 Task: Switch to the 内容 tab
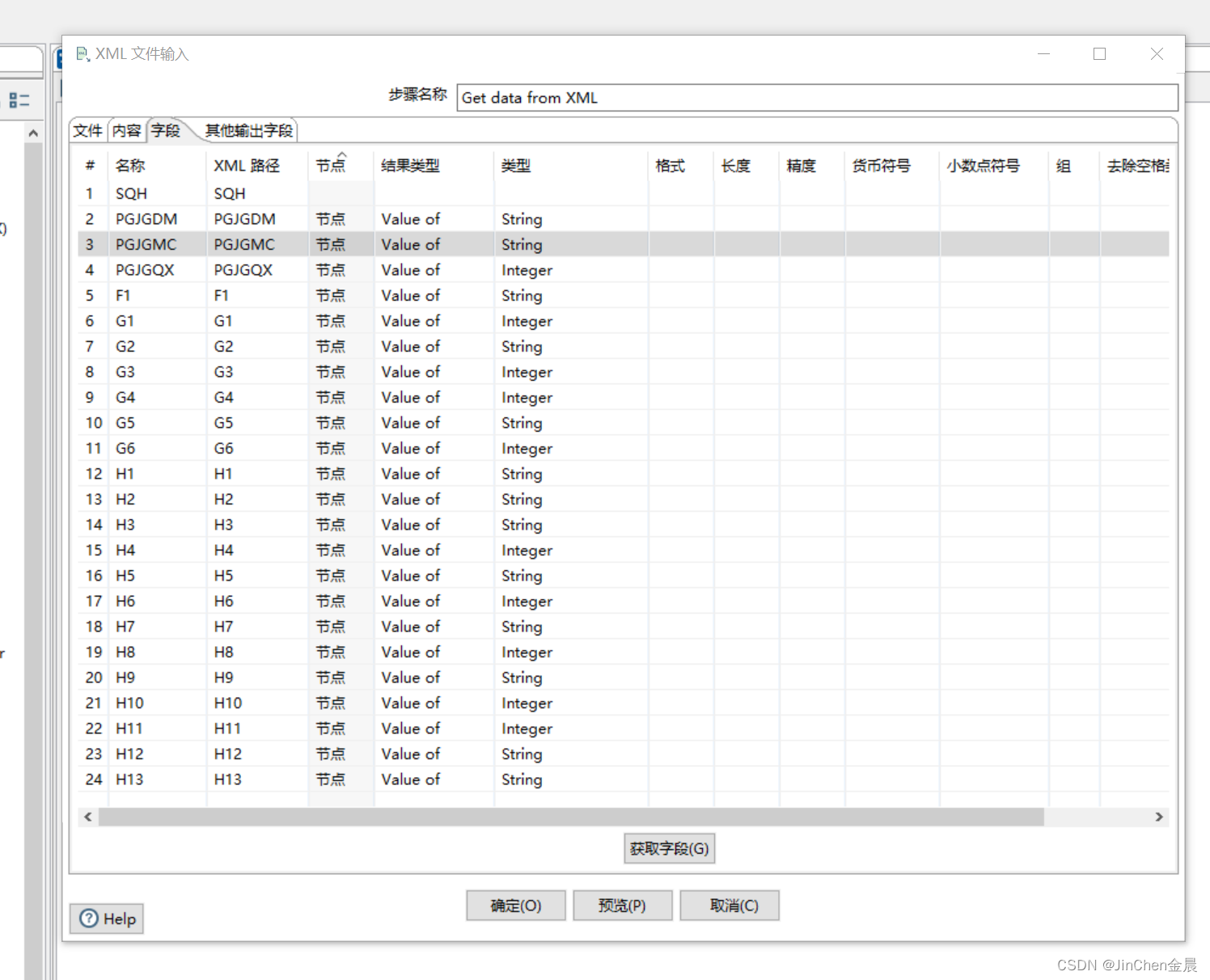tap(126, 130)
